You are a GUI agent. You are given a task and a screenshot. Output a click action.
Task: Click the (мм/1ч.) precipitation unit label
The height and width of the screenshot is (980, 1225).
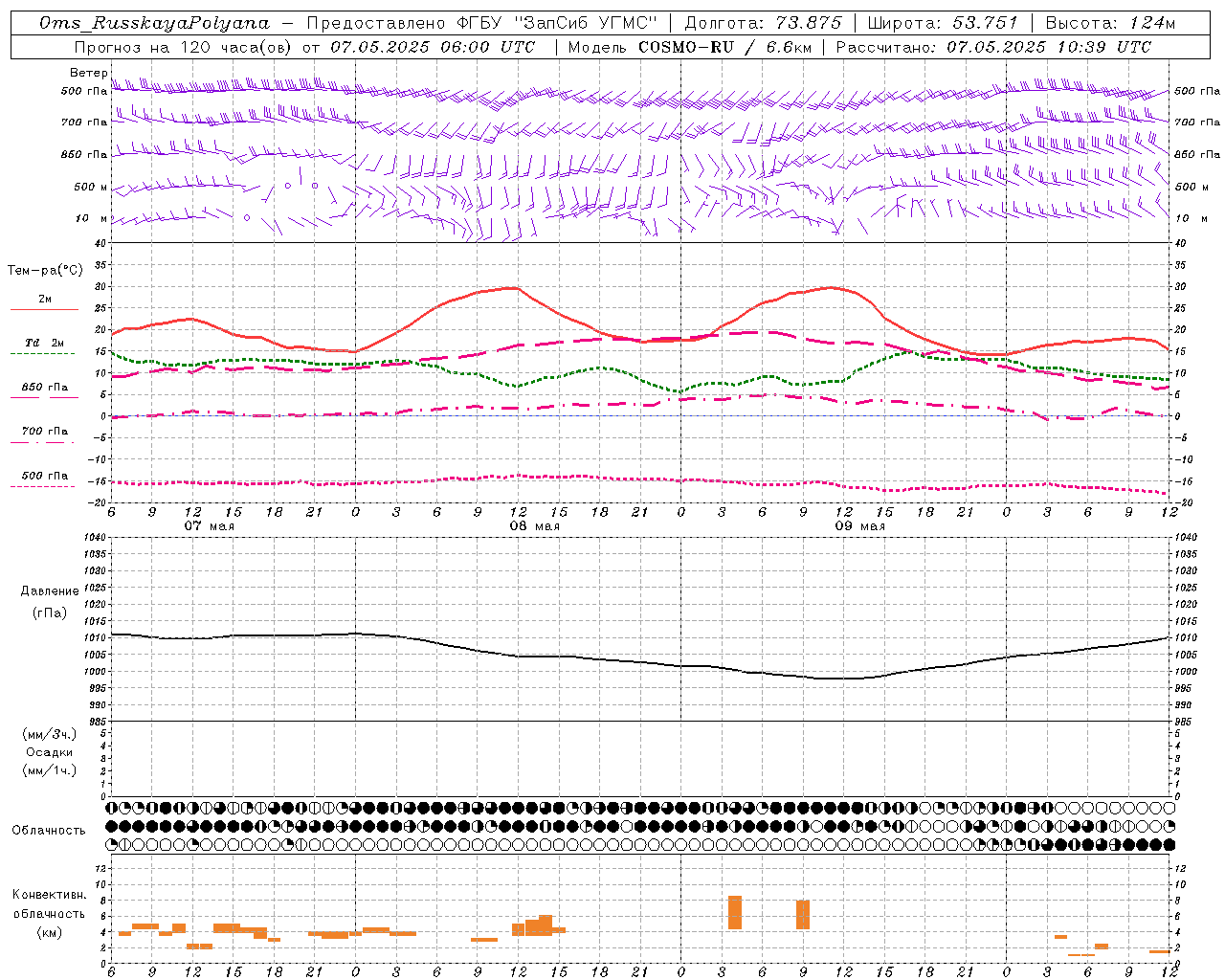point(49,770)
